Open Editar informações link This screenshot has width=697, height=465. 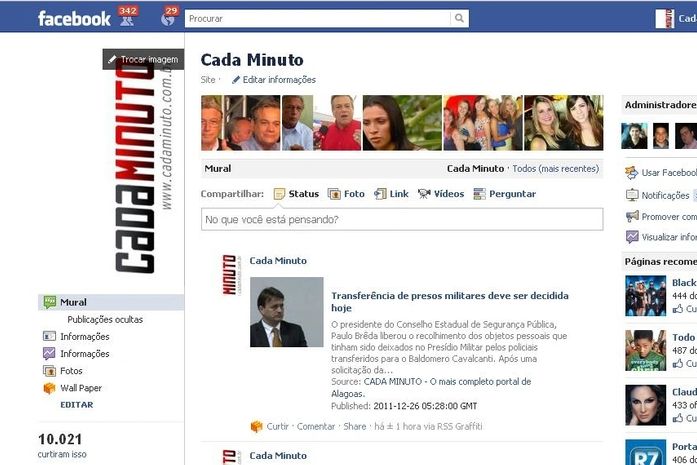(279, 80)
